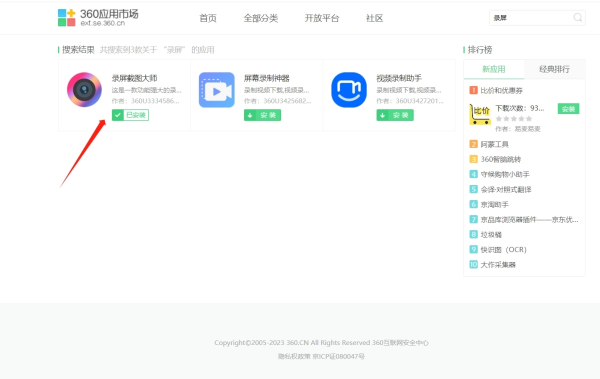The width and height of the screenshot is (600, 379).
Task: Click the 已安装 button for 录屏截图大师
Action: (x=130, y=115)
